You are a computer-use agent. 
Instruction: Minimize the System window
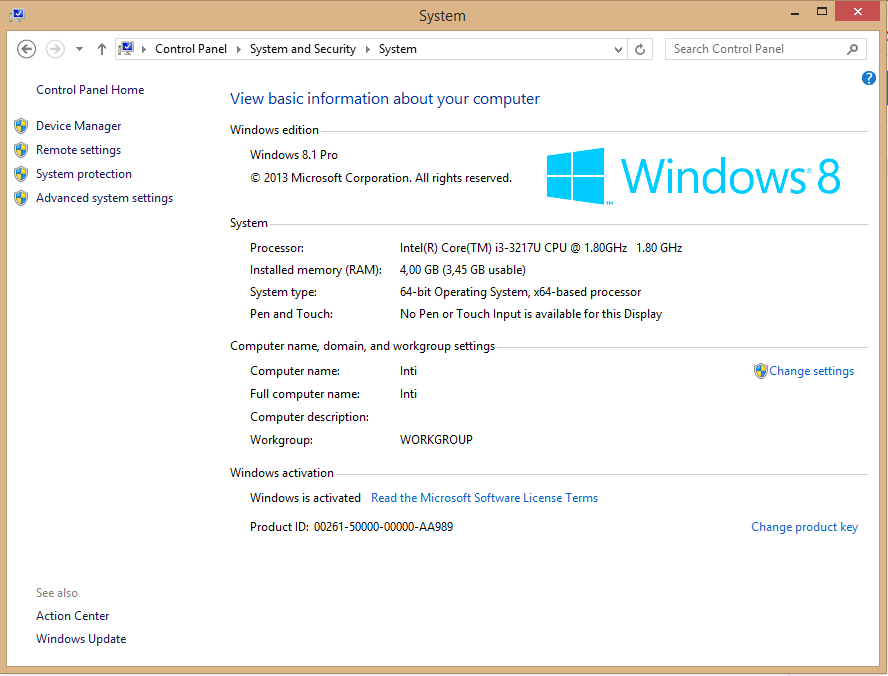[795, 12]
